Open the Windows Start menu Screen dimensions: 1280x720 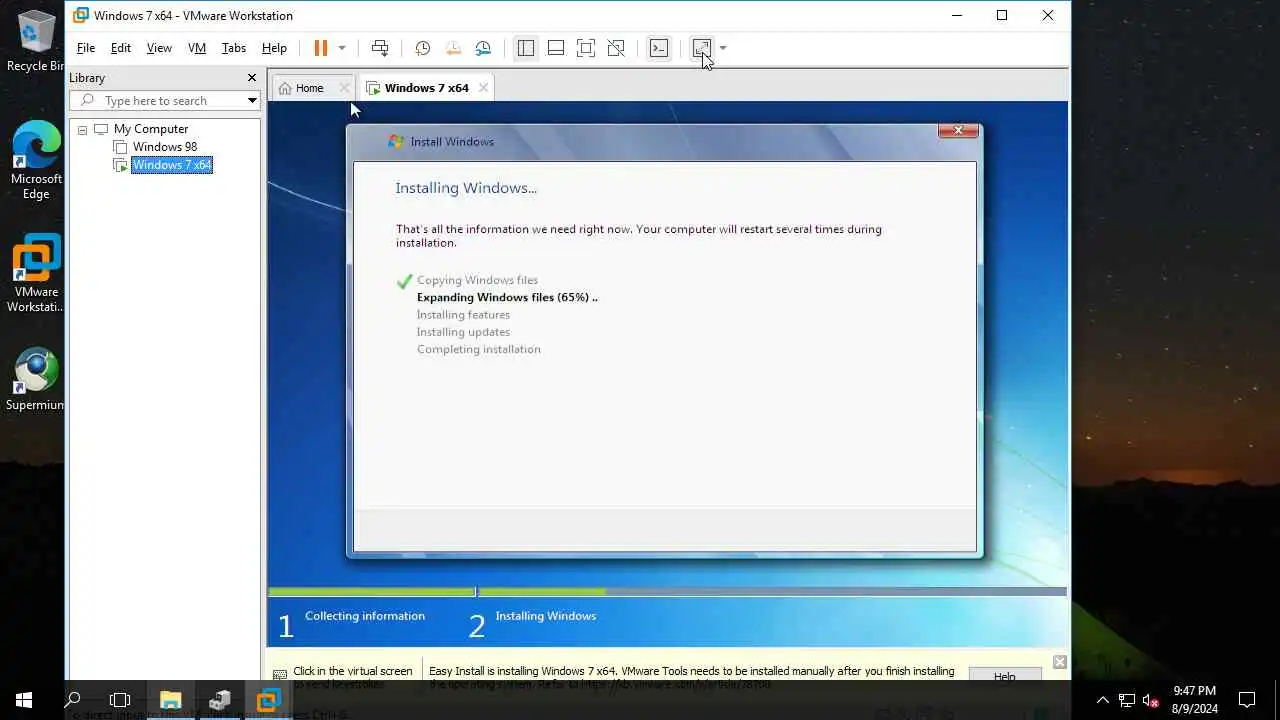coord(24,700)
